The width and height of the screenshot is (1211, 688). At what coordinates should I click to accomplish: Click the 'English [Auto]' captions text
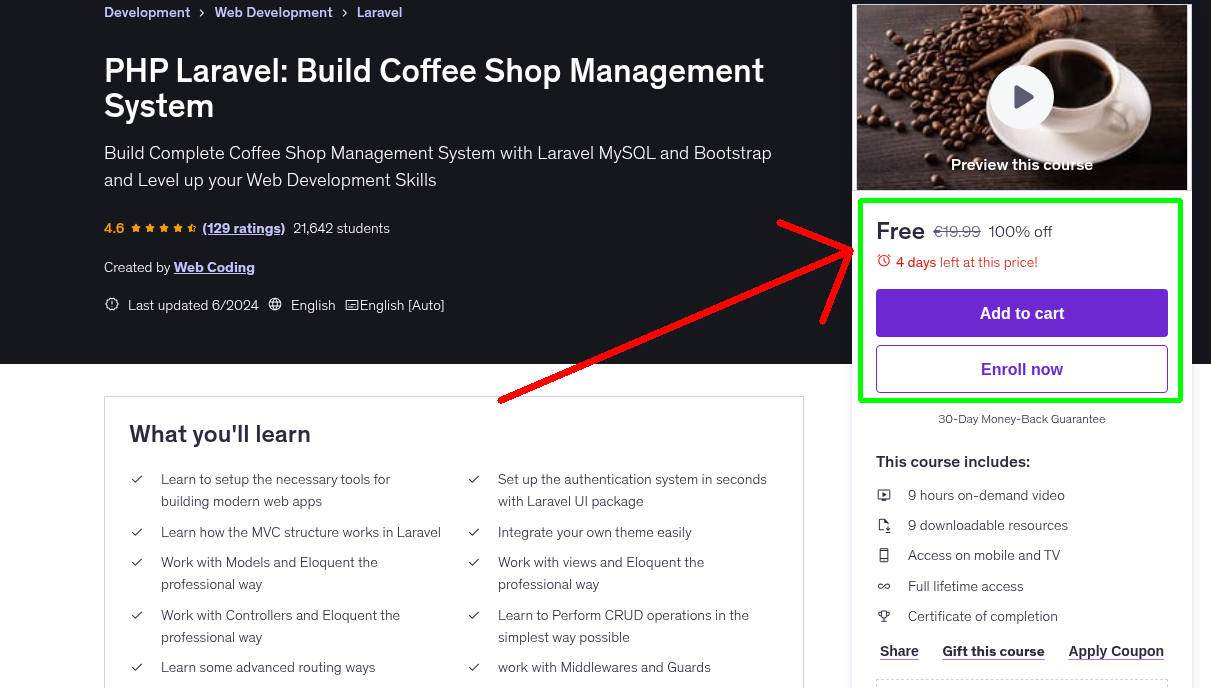[402, 305]
